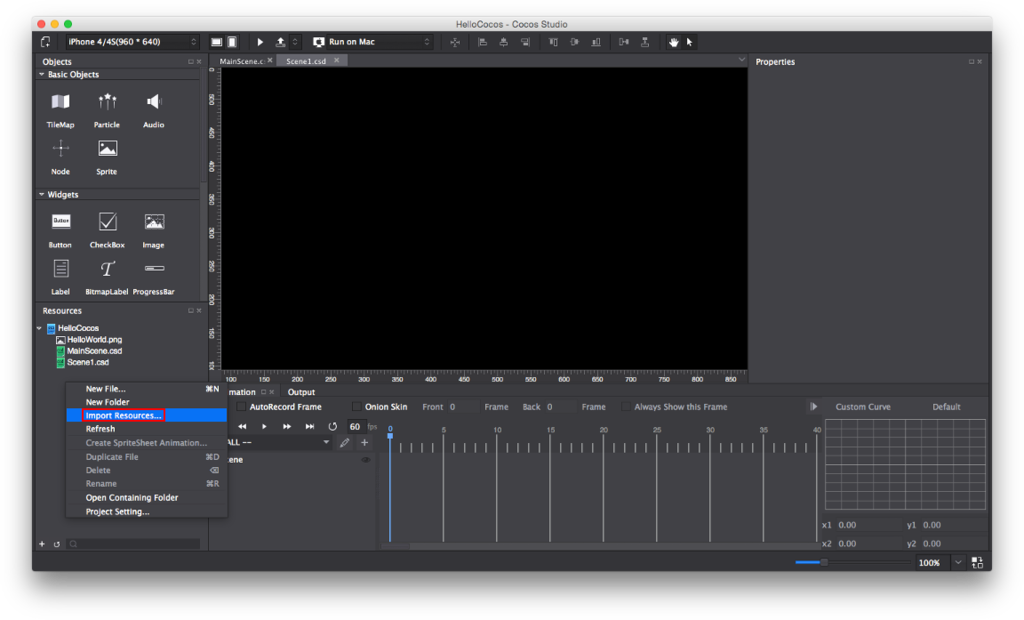Choose Project Setting... menu item
The width and height of the screenshot is (1024, 620).
[146, 512]
